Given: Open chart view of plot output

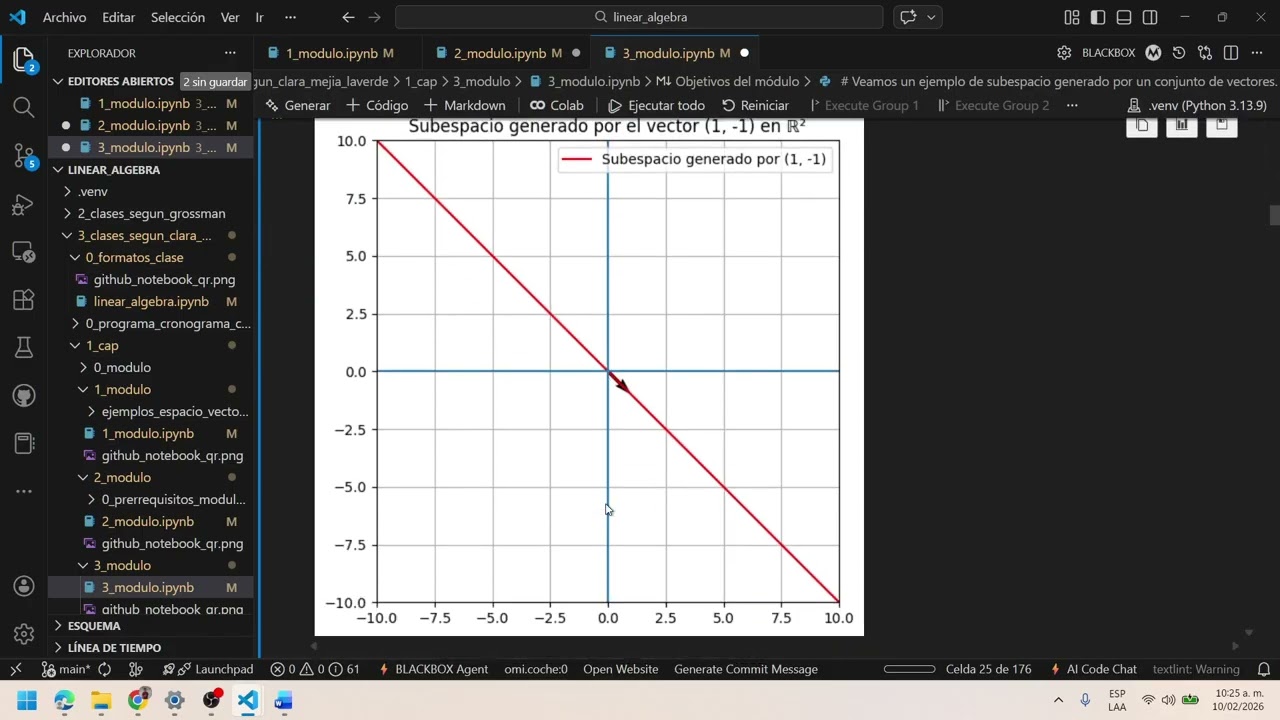Looking at the screenshot, I should tap(1182, 125).
